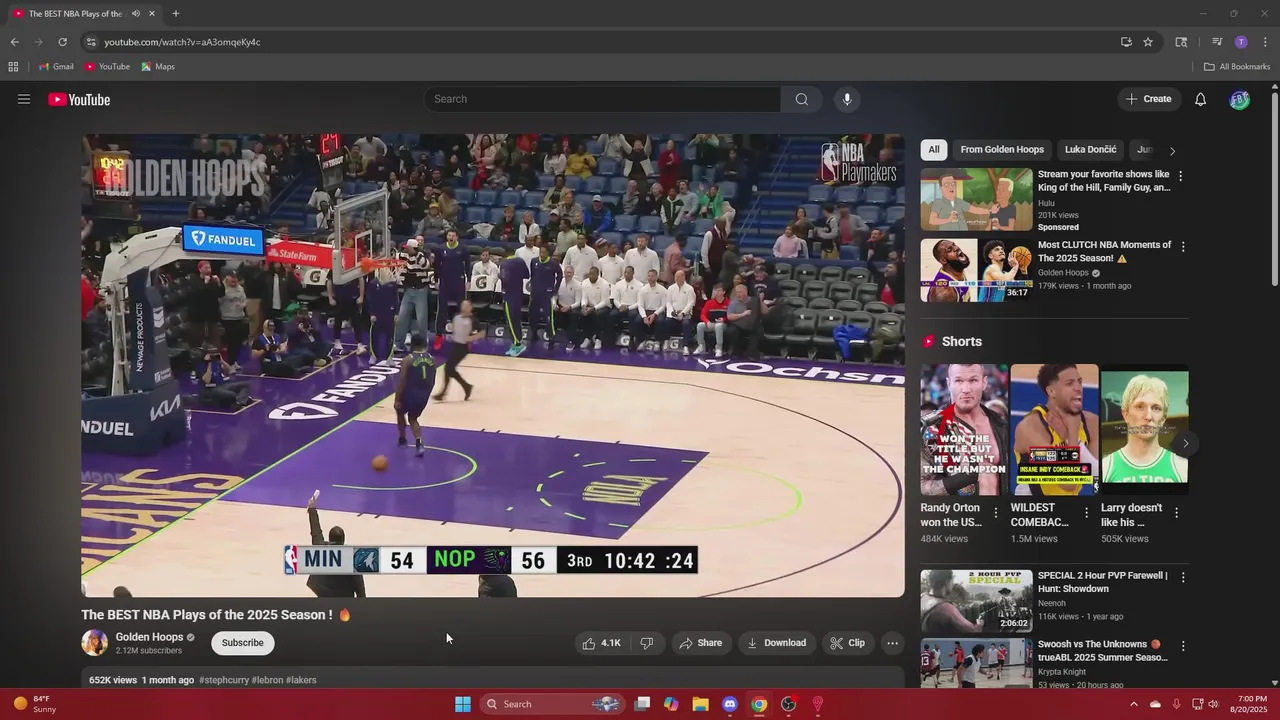
Task: Go back to previous page
Action: (14, 42)
